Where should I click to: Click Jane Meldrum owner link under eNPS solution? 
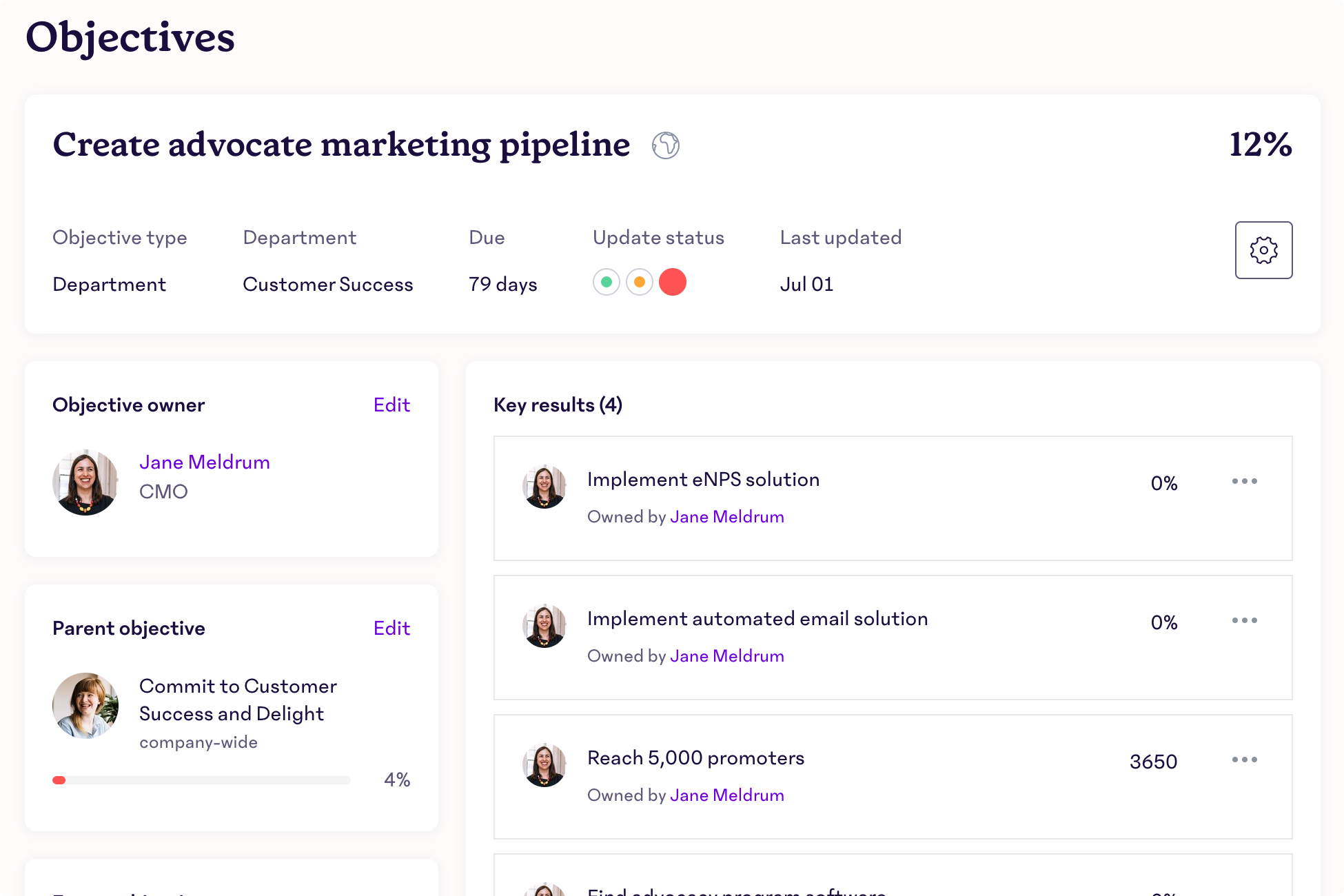point(727,517)
